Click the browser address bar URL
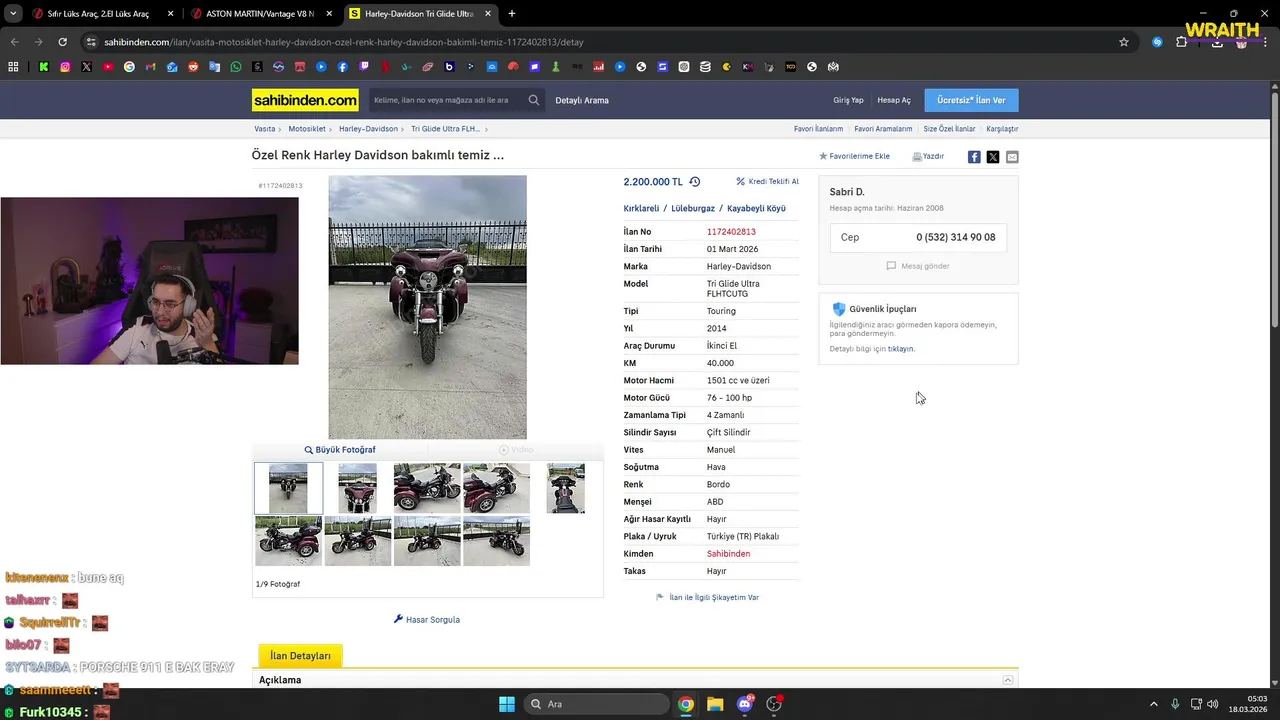The width and height of the screenshot is (1280, 720). 344,42
